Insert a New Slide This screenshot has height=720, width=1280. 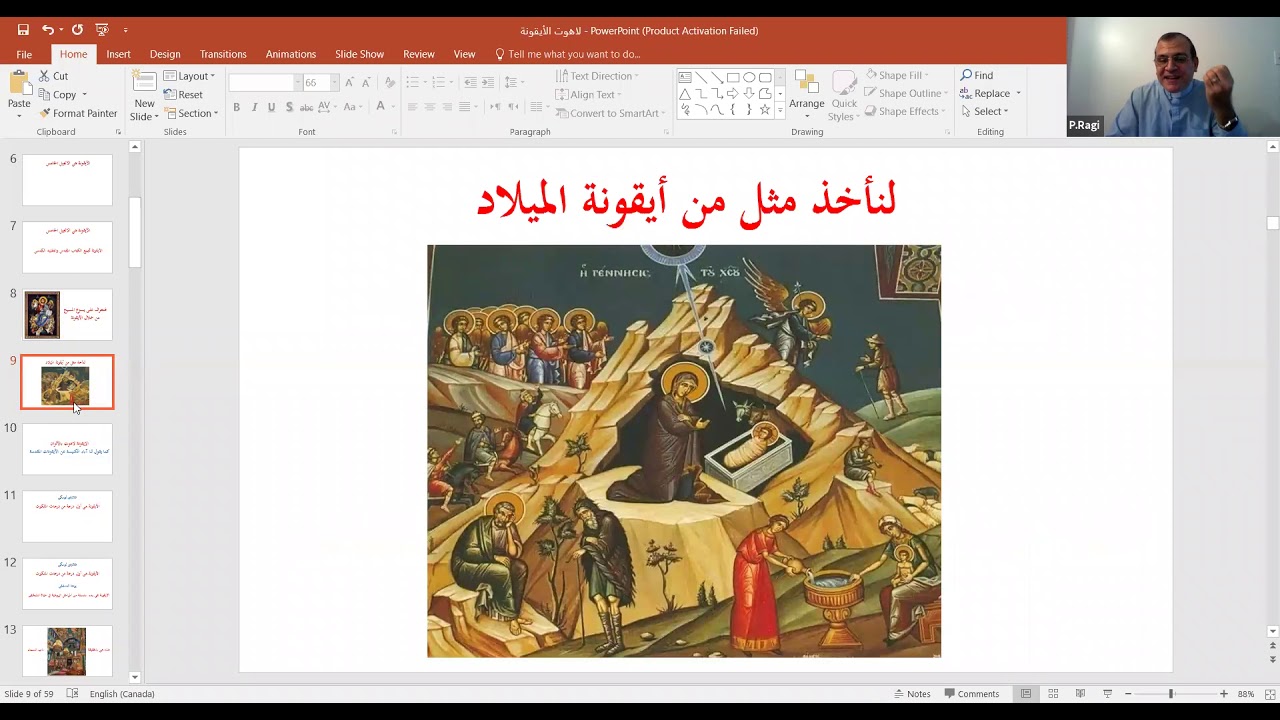point(144,96)
